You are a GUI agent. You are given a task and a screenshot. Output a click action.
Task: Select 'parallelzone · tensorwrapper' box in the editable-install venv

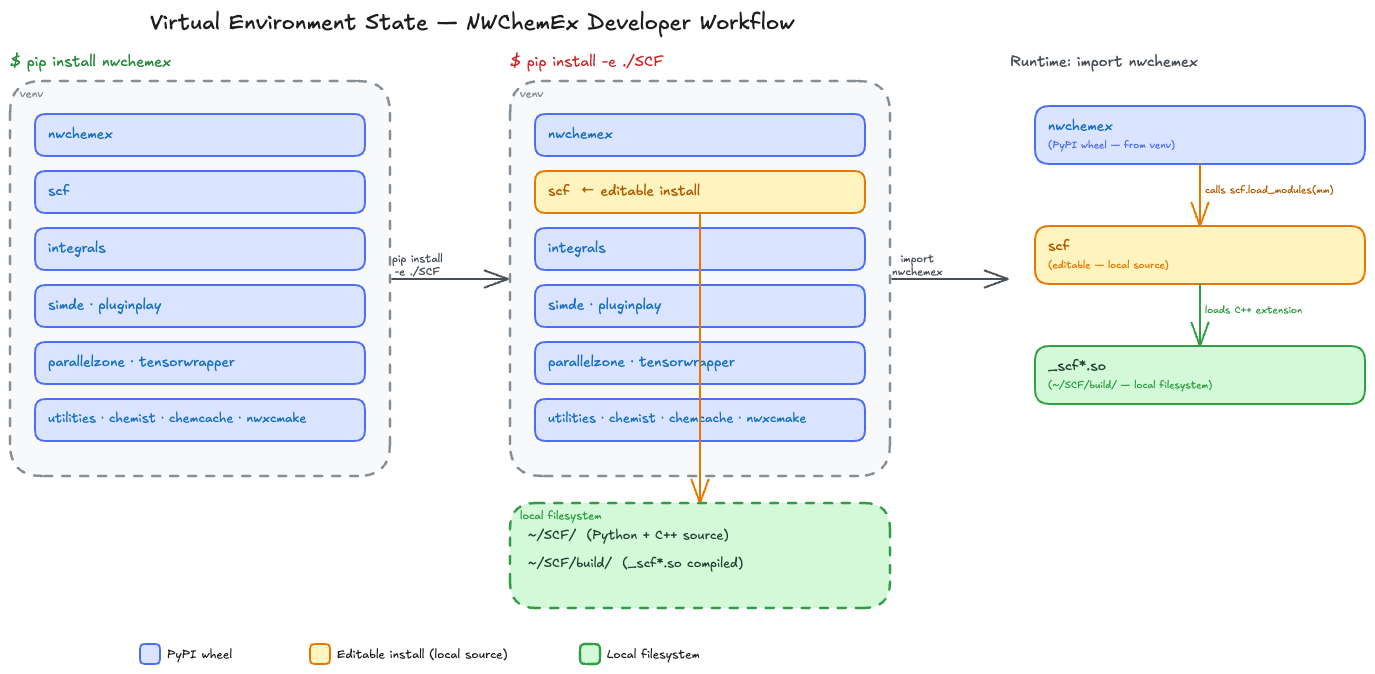700,363
